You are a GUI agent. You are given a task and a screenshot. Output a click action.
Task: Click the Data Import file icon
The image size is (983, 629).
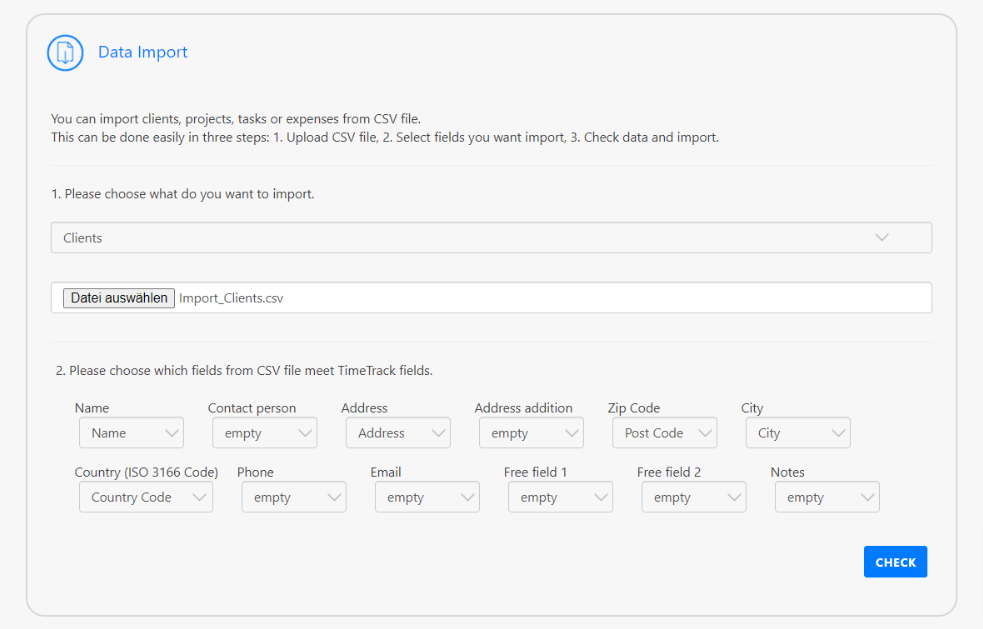pyautogui.click(x=65, y=53)
